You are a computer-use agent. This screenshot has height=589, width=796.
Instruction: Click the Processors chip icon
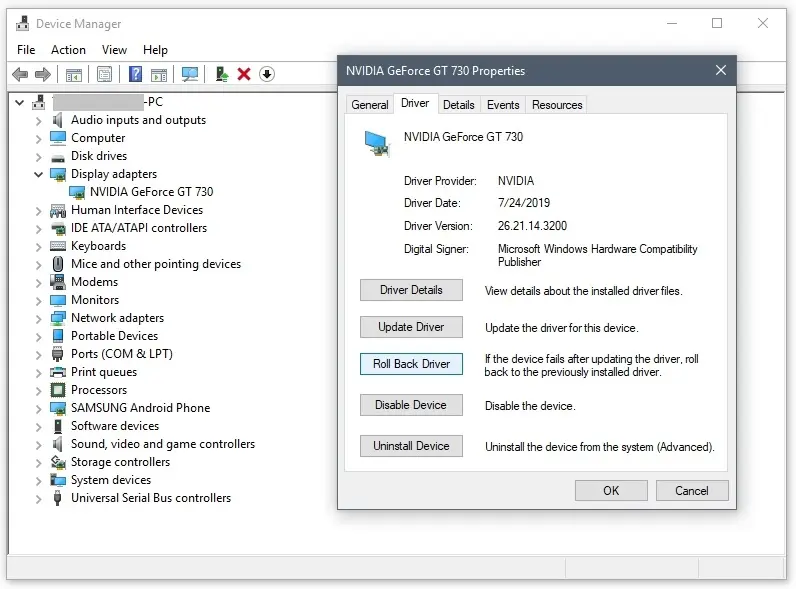pyautogui.click(x=58, y=390)
